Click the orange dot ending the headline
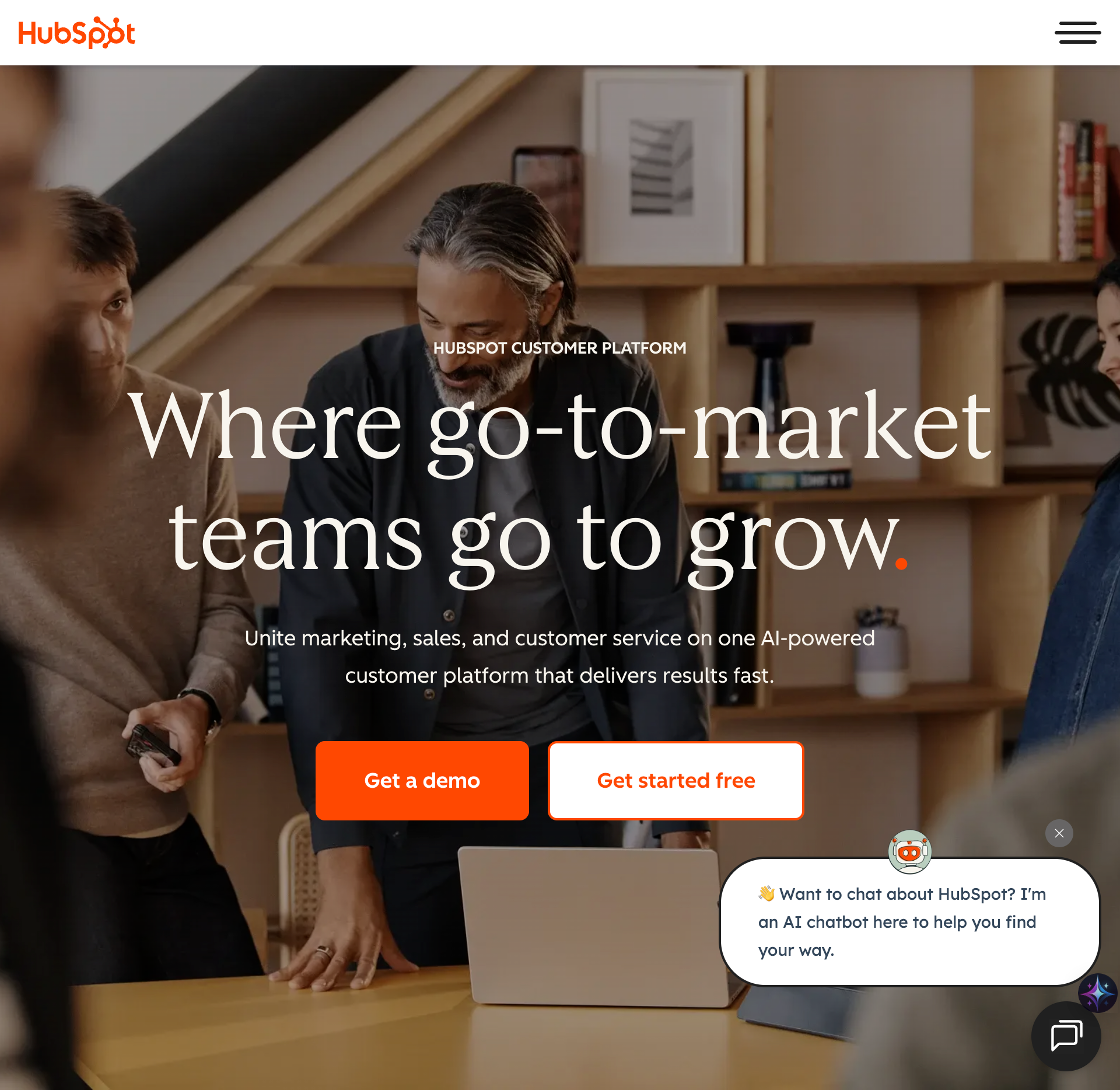Viewport: 1120px width, 1090px height. coord(901,563)
